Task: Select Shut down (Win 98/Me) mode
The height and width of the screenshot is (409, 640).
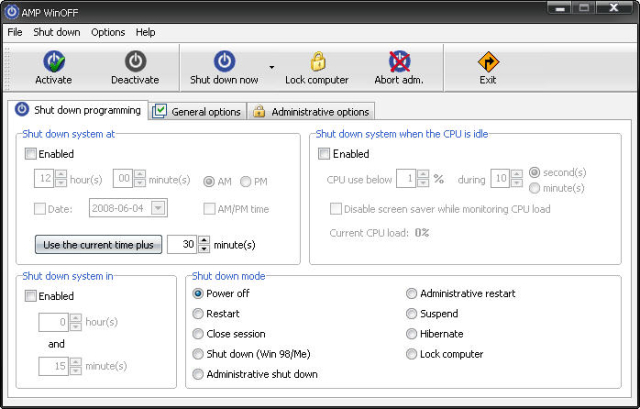Action: coord(198,354)
